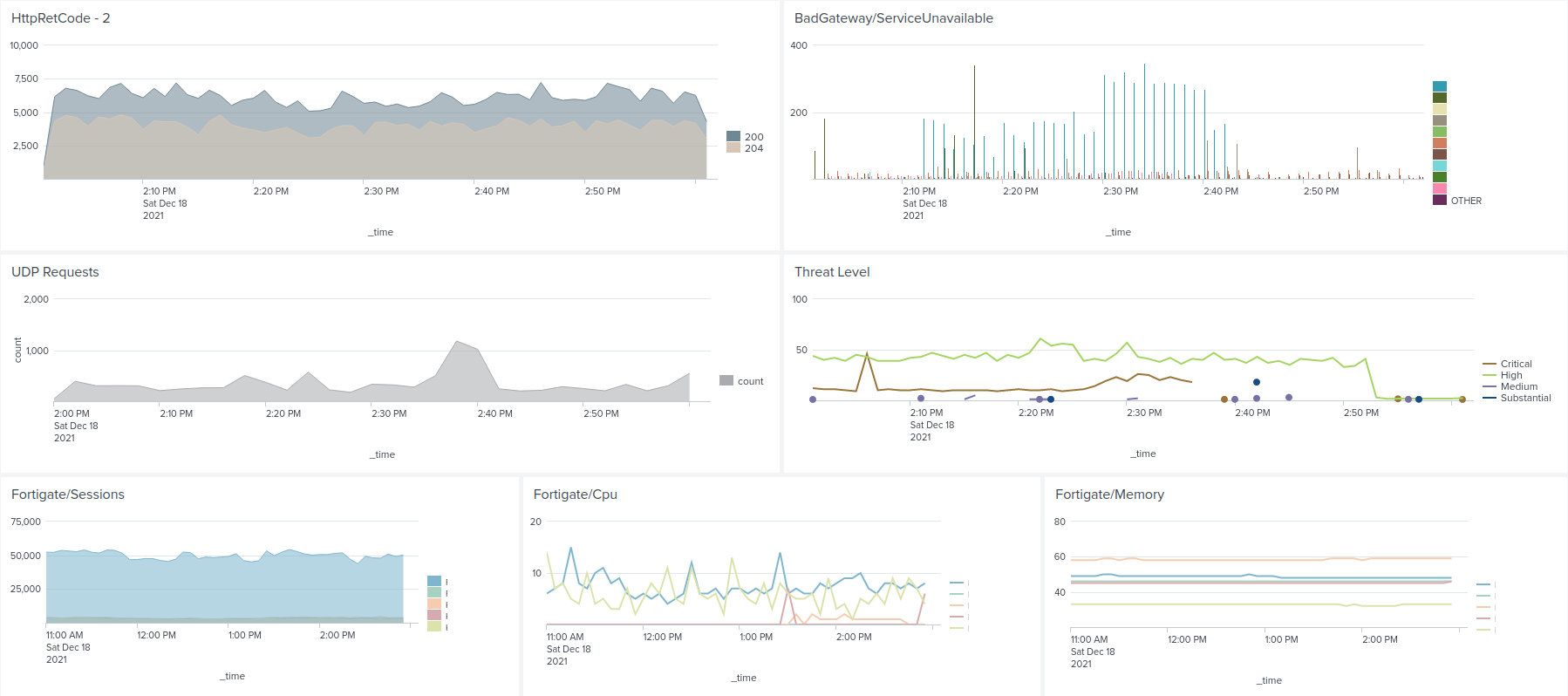Click the HttpRetCode - 2 panel title
The width and height of the screenshot is (1568, 696).
(x=60, y=18)
